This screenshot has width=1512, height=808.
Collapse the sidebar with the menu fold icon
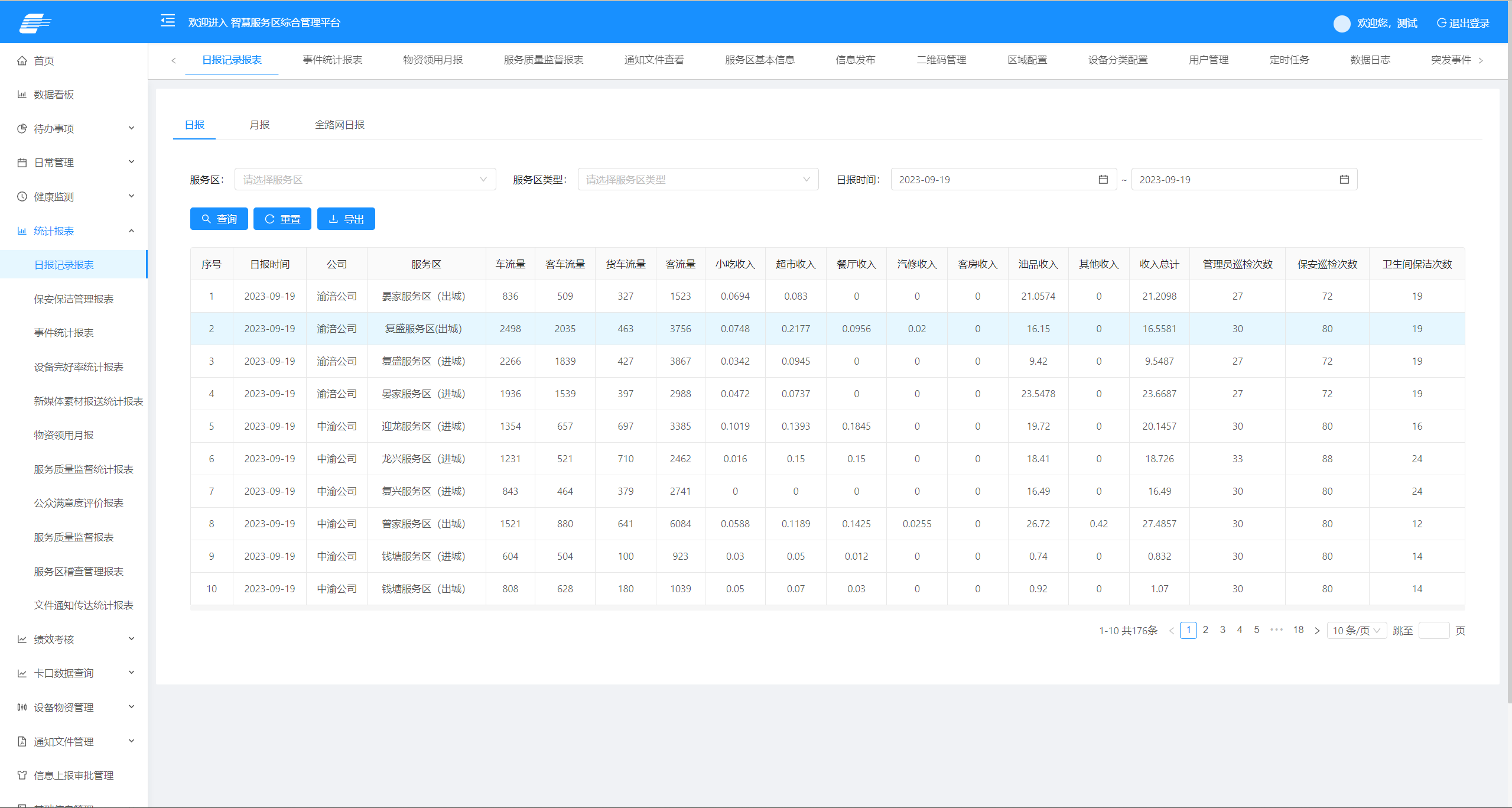pyautogui.click(x=168, y=21)
